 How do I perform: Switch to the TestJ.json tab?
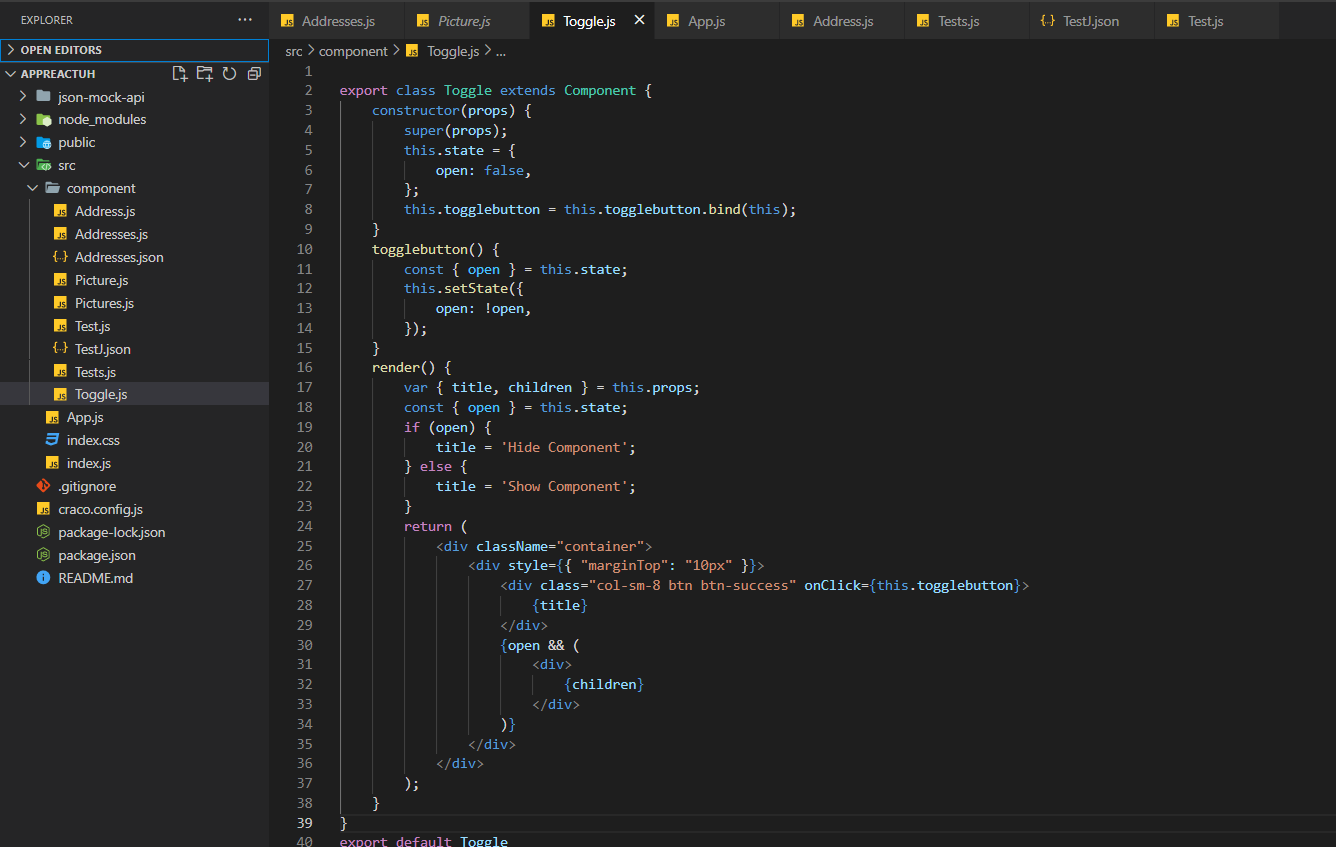tap(1091, 21)
